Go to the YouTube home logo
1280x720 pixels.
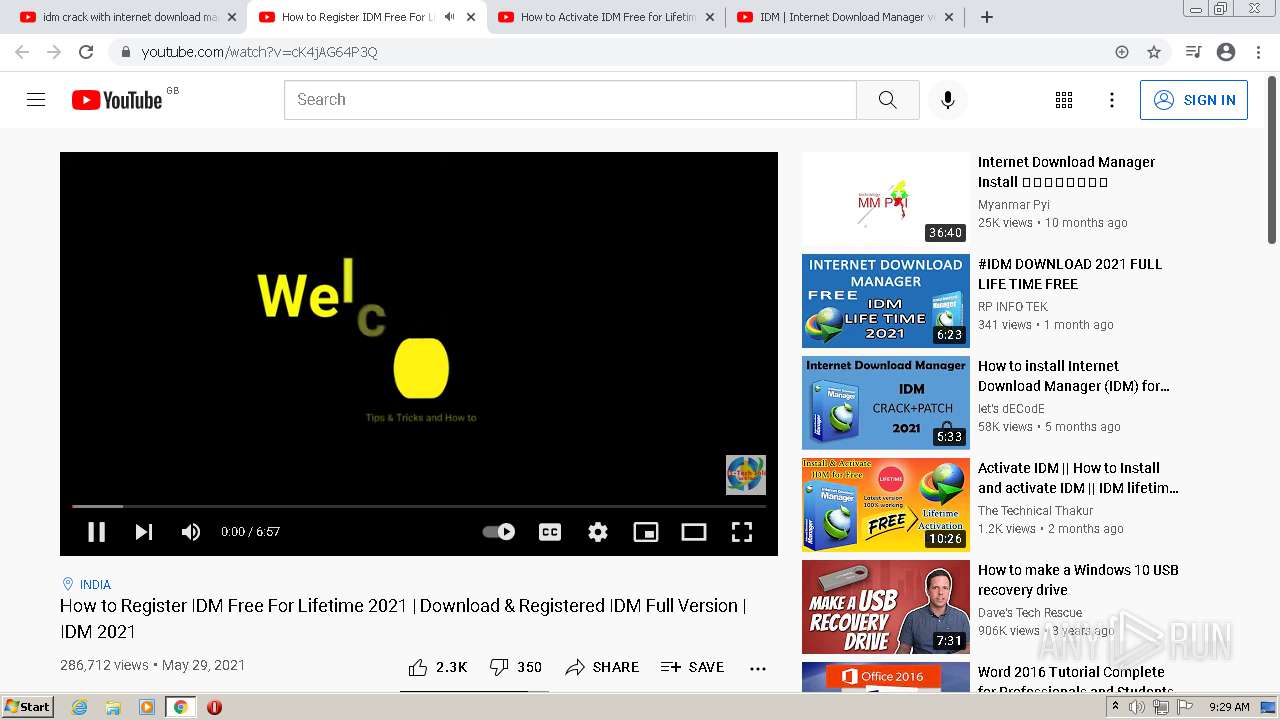tap(117, 100)
